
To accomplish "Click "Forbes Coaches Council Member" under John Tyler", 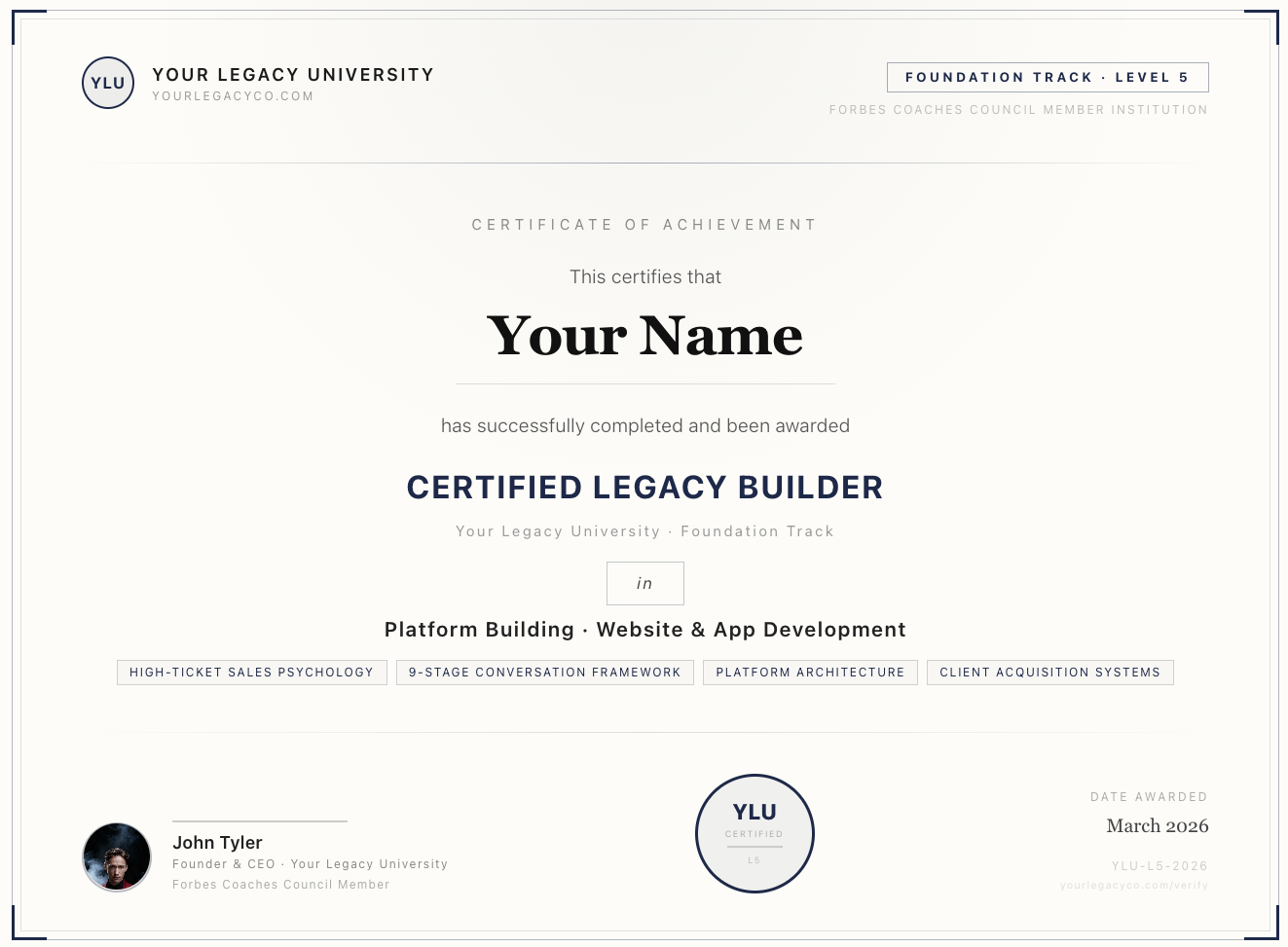I will pyautogui.click(x=281, y=885).
